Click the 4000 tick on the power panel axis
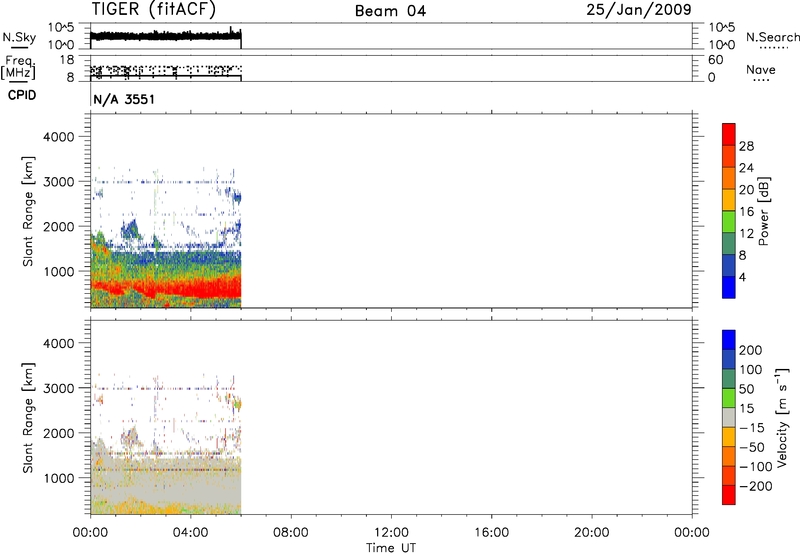800x554 pixels. pos(59,137)
